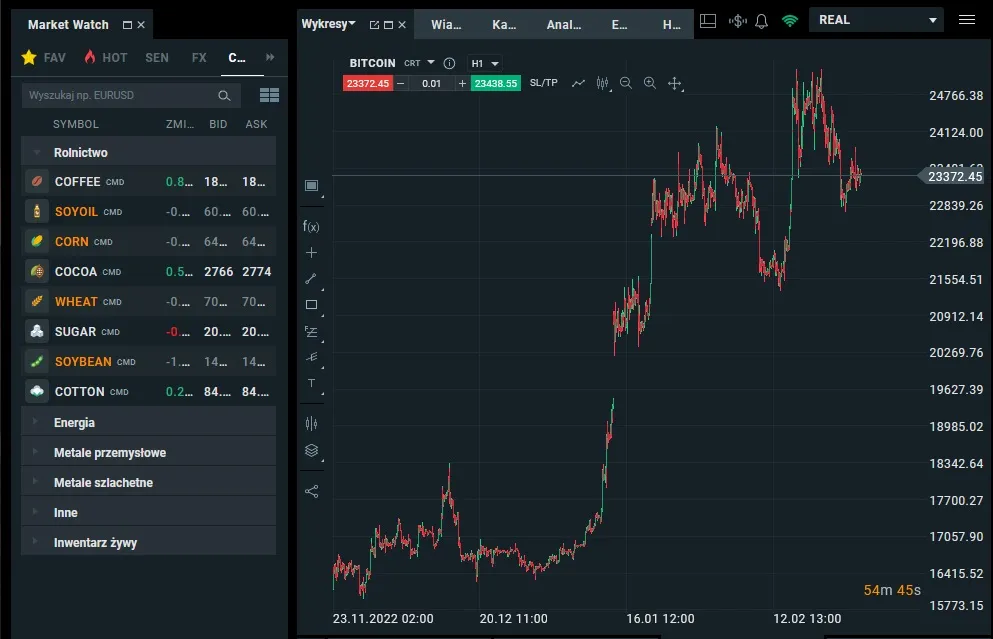Select the pitchfork drawing tool

(312, 357)
